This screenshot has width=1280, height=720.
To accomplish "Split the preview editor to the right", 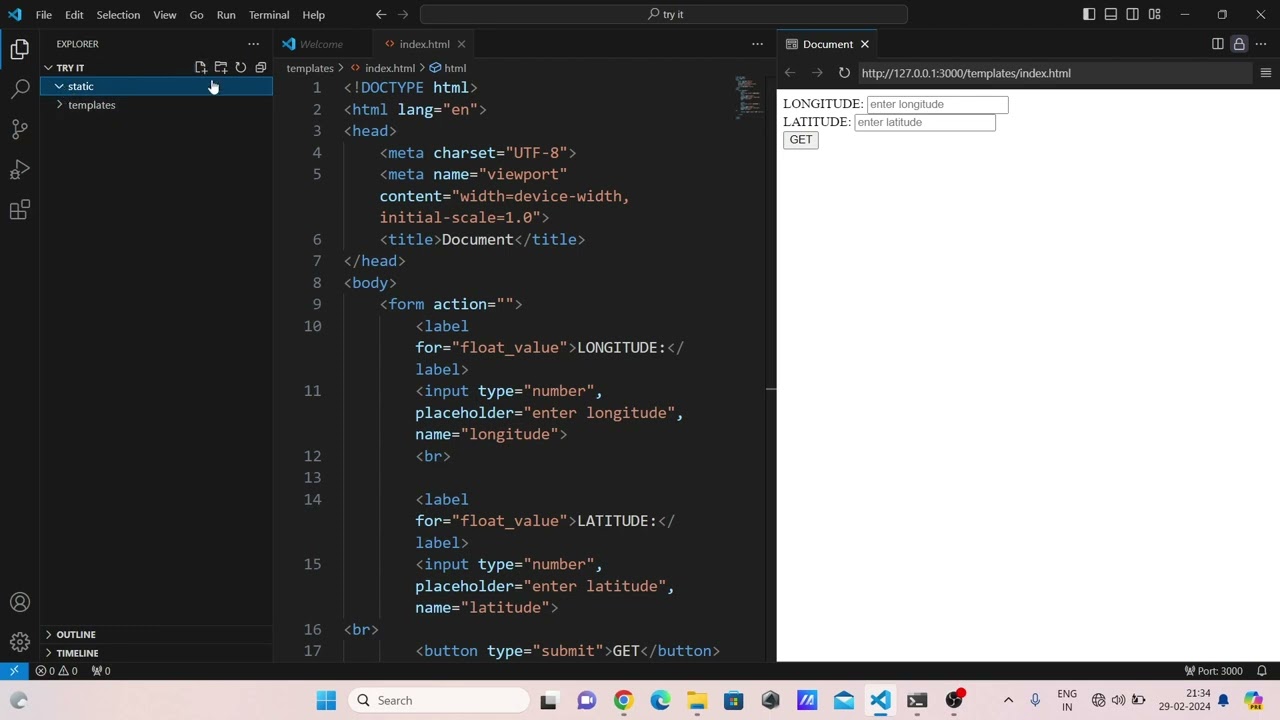I will tap(1217, 44).
